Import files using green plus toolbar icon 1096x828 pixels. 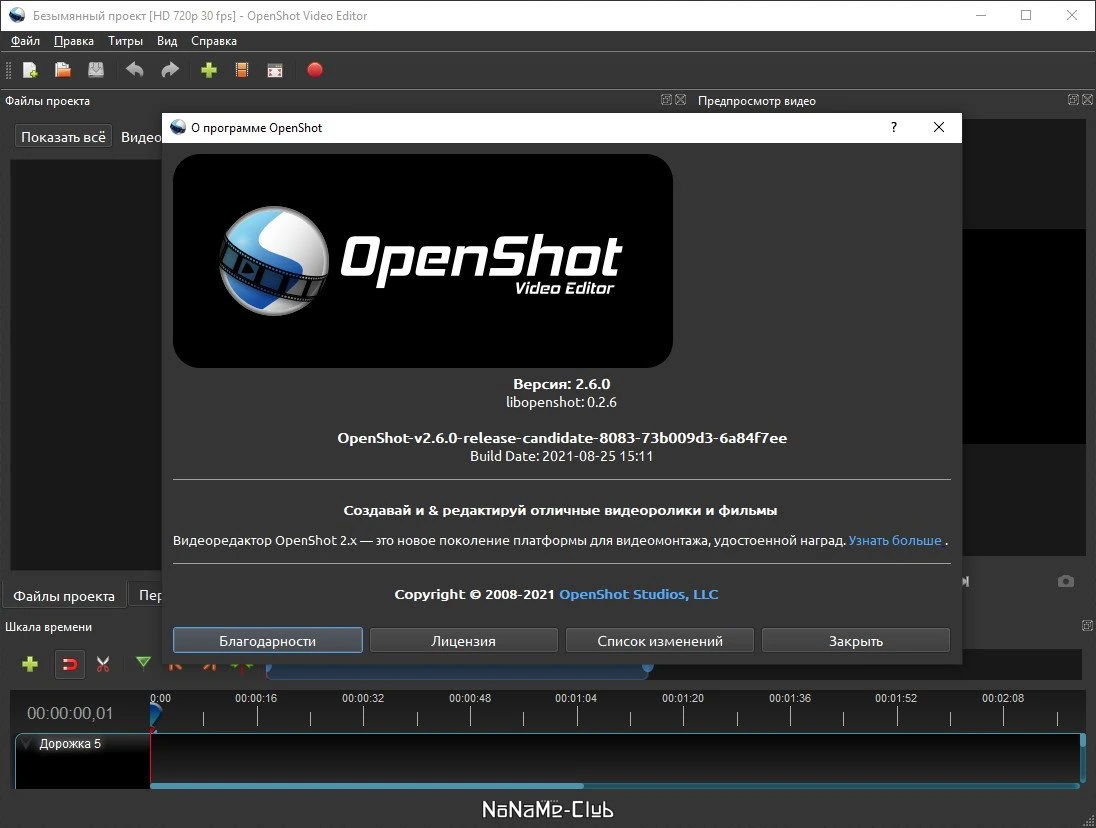click(x=208, y=70)
